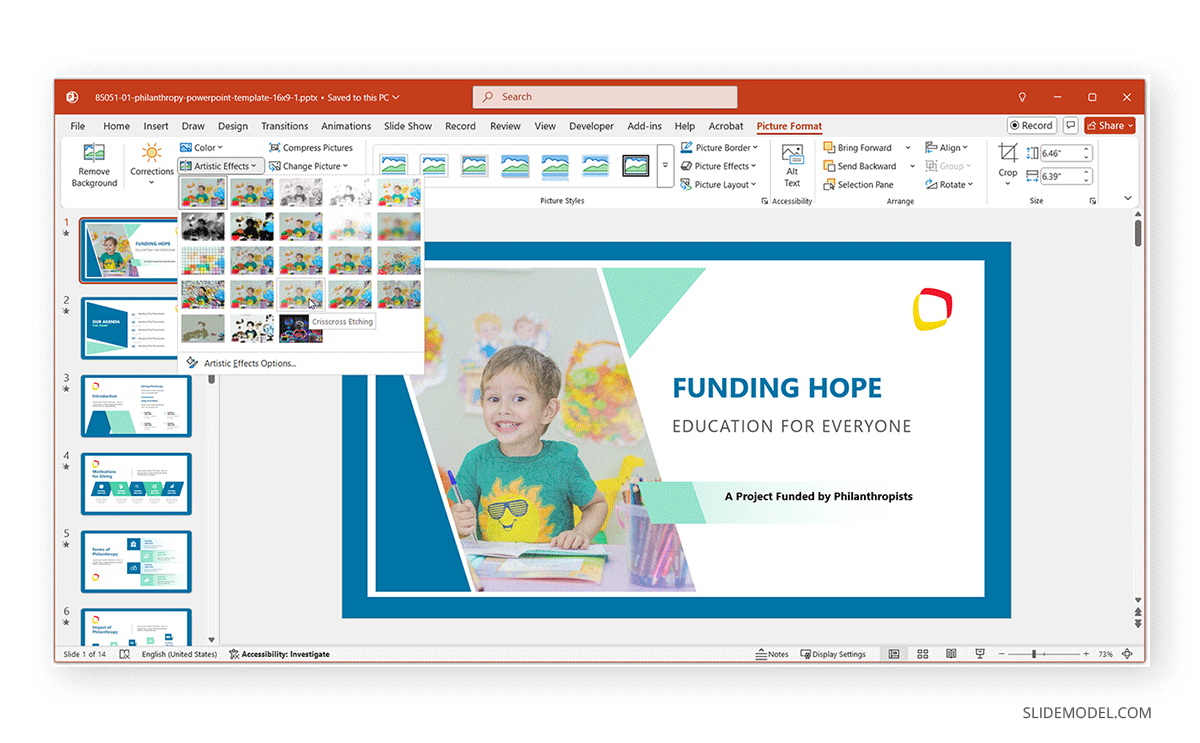Open the Transitions ribbon tab
1200x743 pixels.
(284, 126)
